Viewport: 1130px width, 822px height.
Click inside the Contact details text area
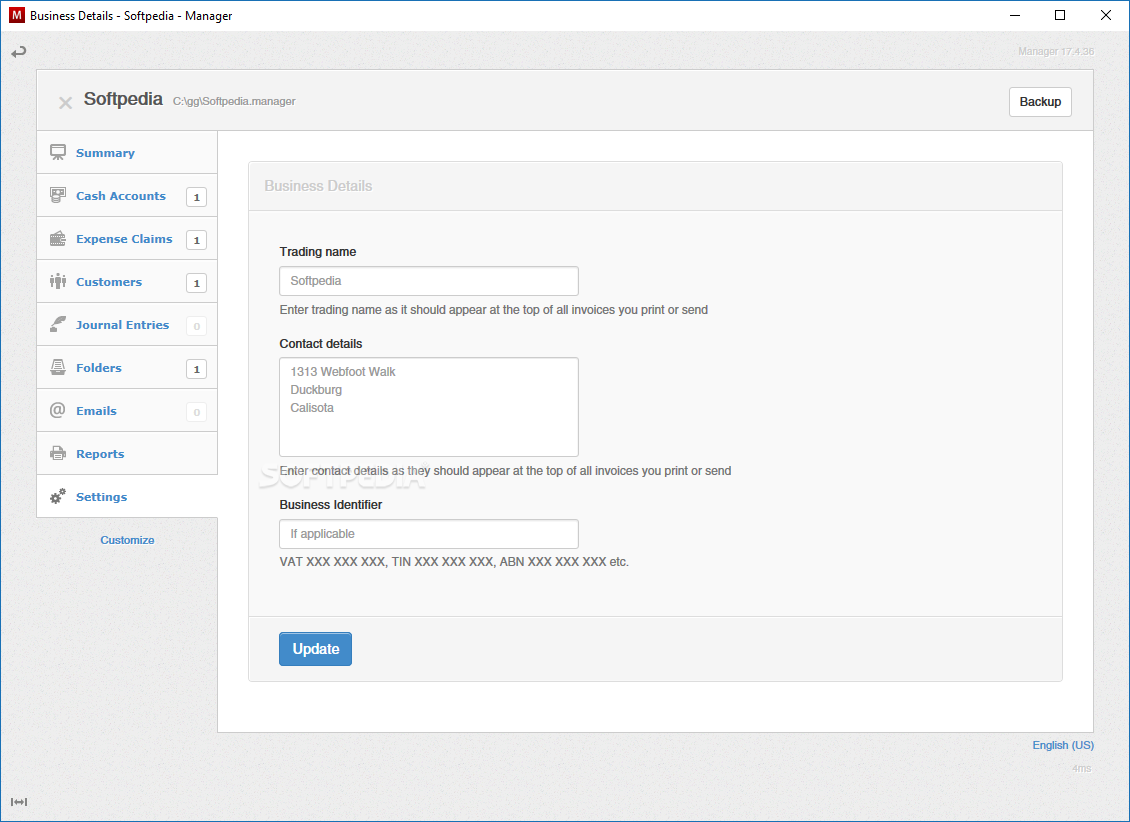[x=429, y=407]
